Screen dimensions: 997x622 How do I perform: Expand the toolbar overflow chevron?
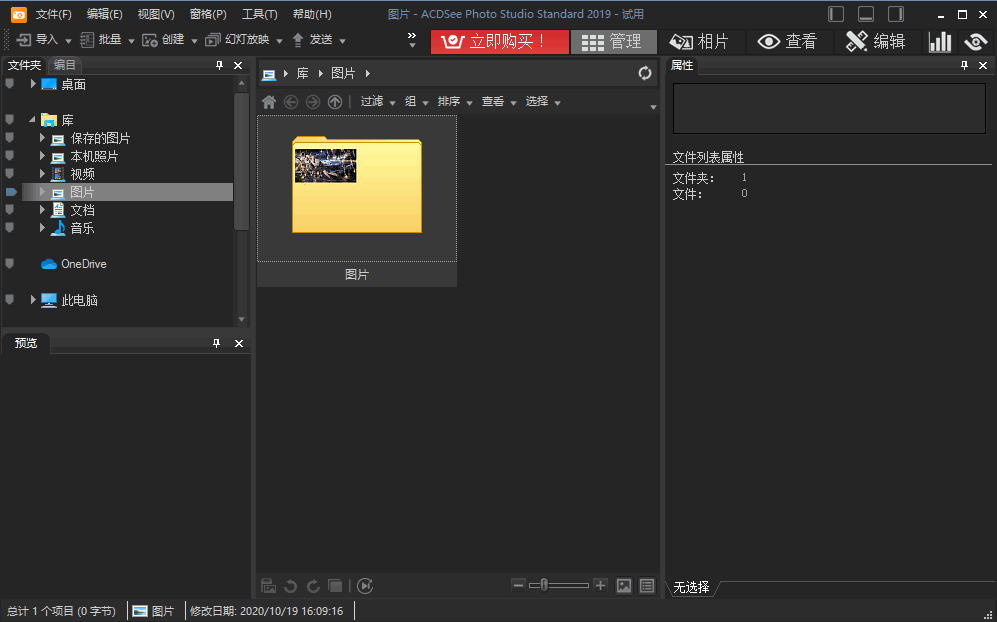[x=412, y=40]
